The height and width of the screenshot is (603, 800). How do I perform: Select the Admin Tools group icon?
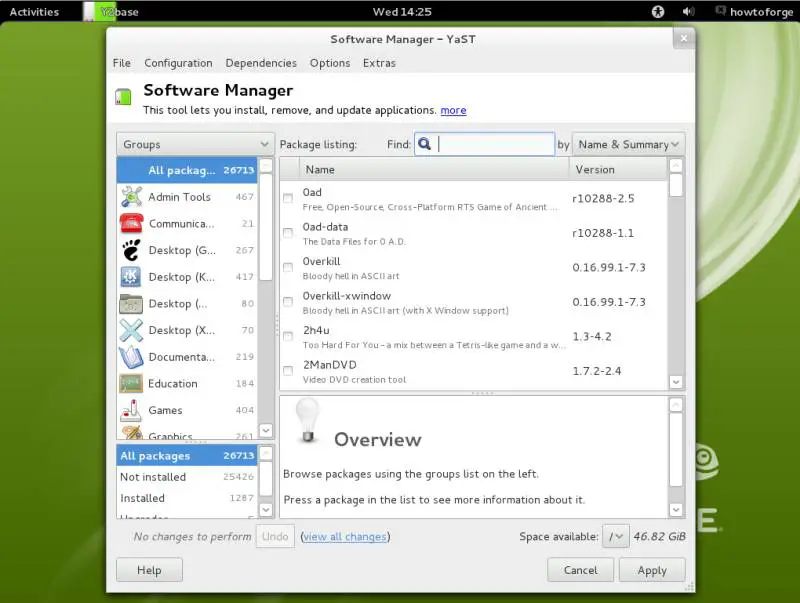131,197
